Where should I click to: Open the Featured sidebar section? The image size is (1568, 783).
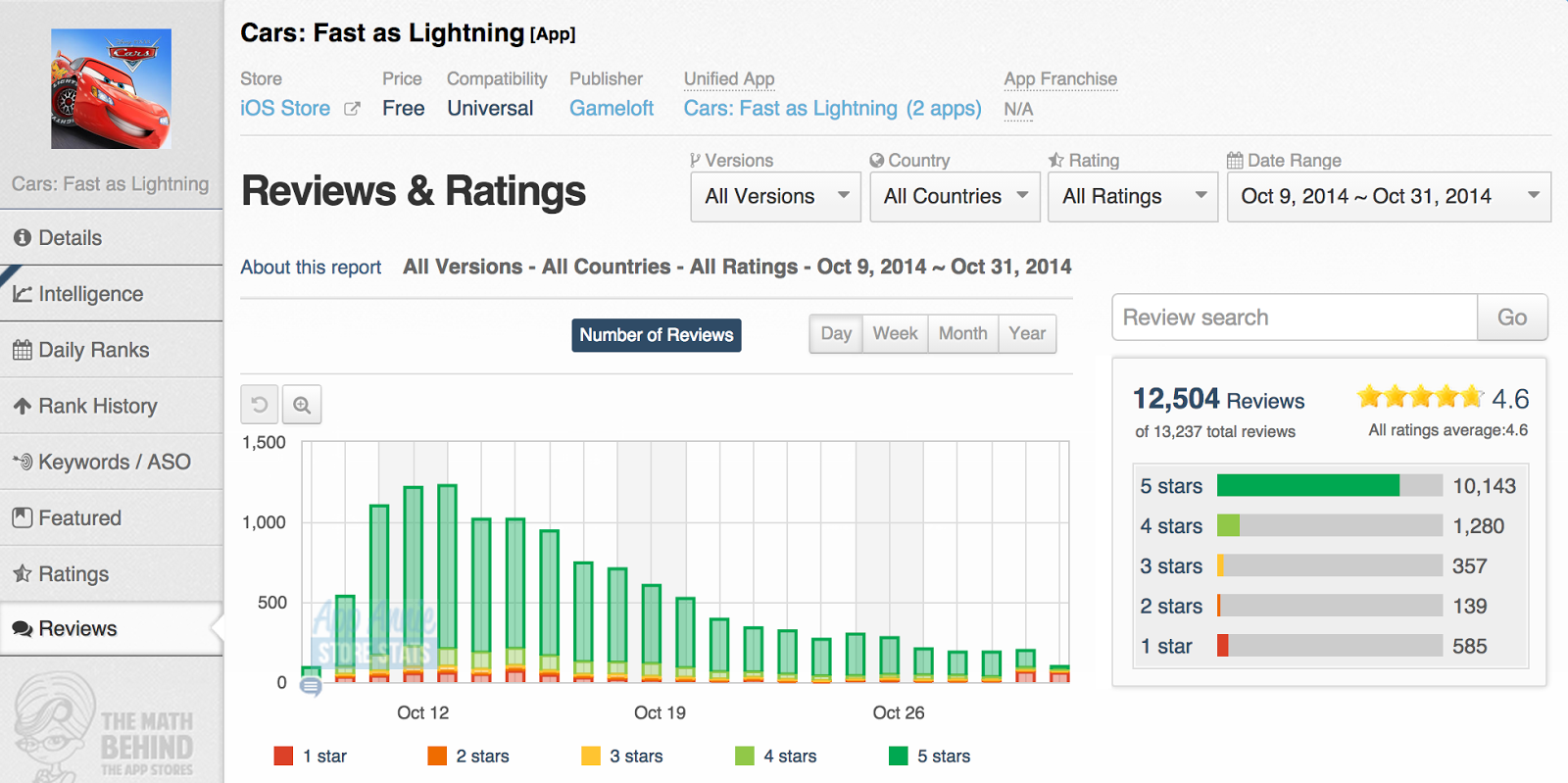pyautogui.click(x=79, y=517)
